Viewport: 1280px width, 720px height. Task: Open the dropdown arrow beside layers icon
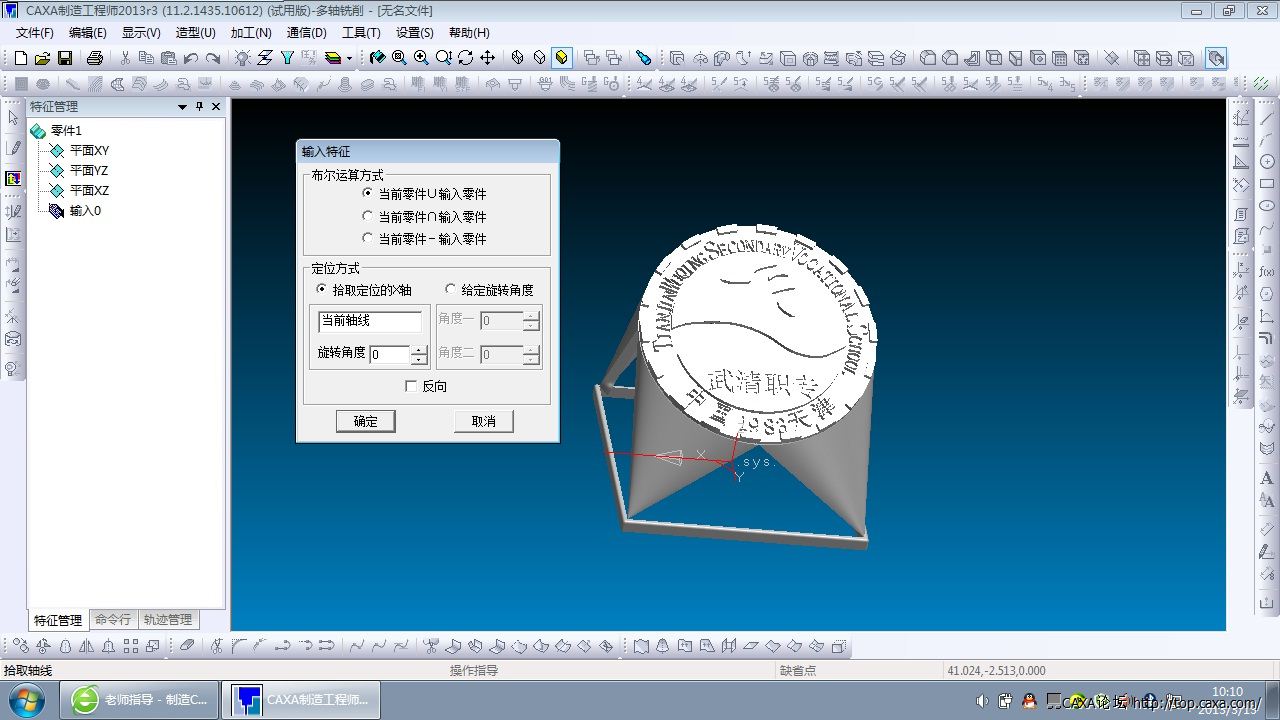pos(349,58)
